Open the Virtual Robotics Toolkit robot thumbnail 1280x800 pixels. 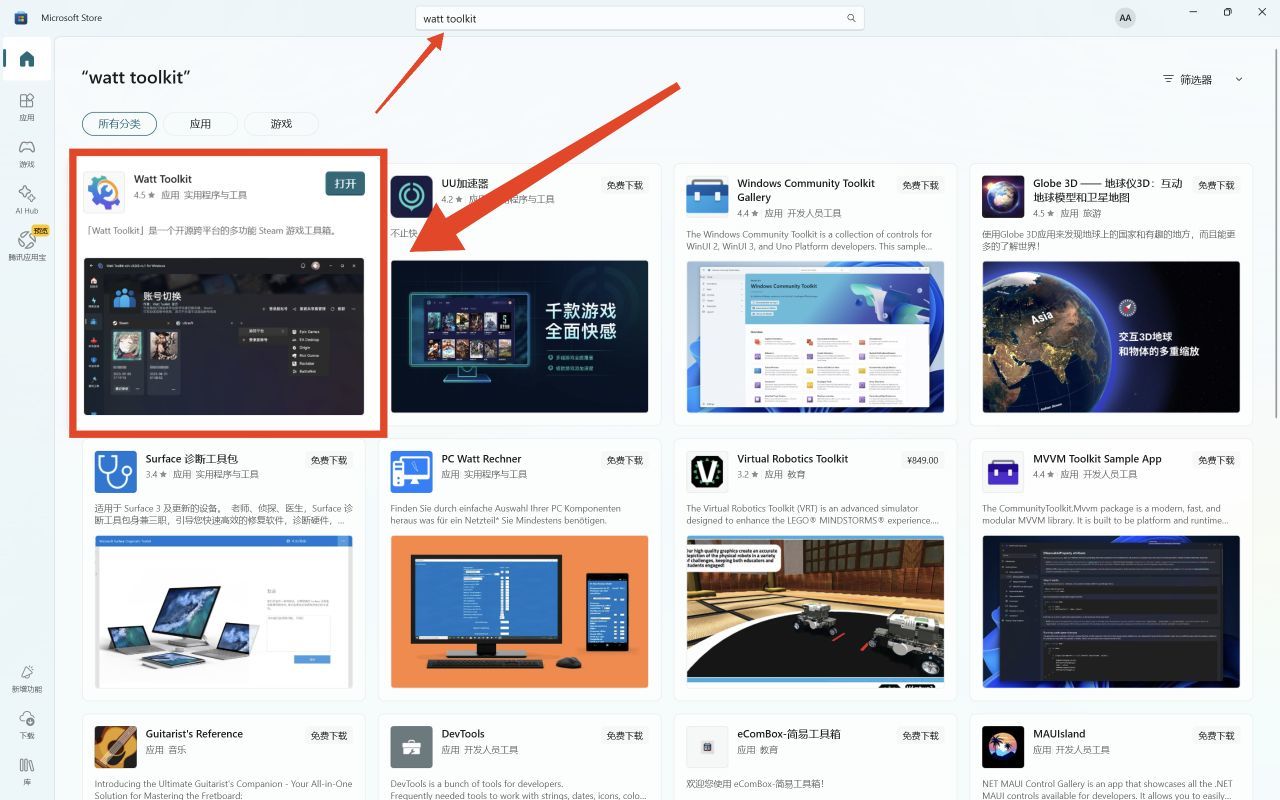815,612
